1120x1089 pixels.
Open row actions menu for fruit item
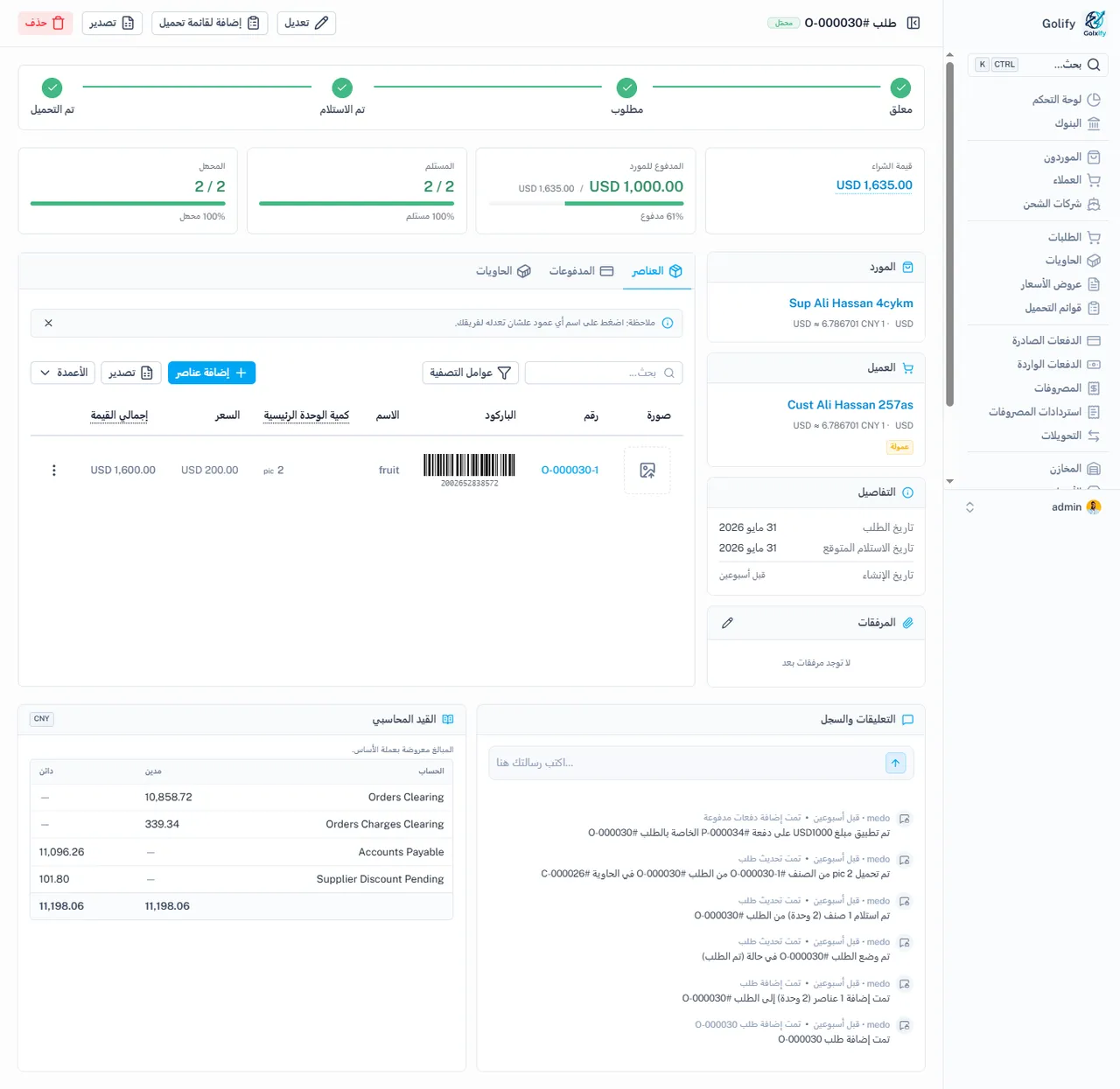54,471
